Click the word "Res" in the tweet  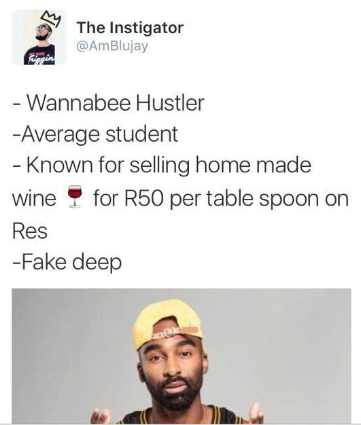(30, 230)
